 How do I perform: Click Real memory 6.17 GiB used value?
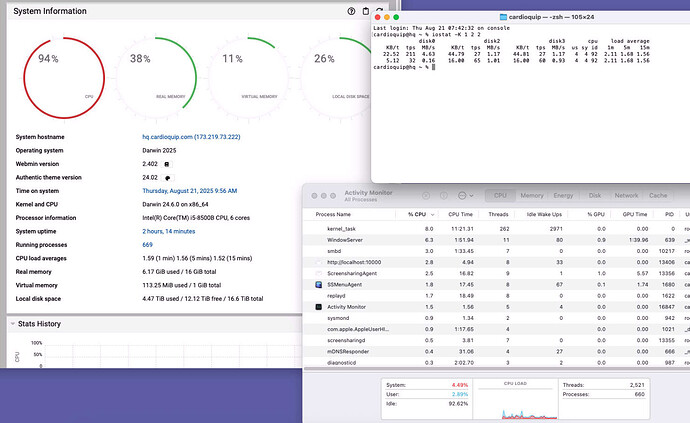pos(179,272)
